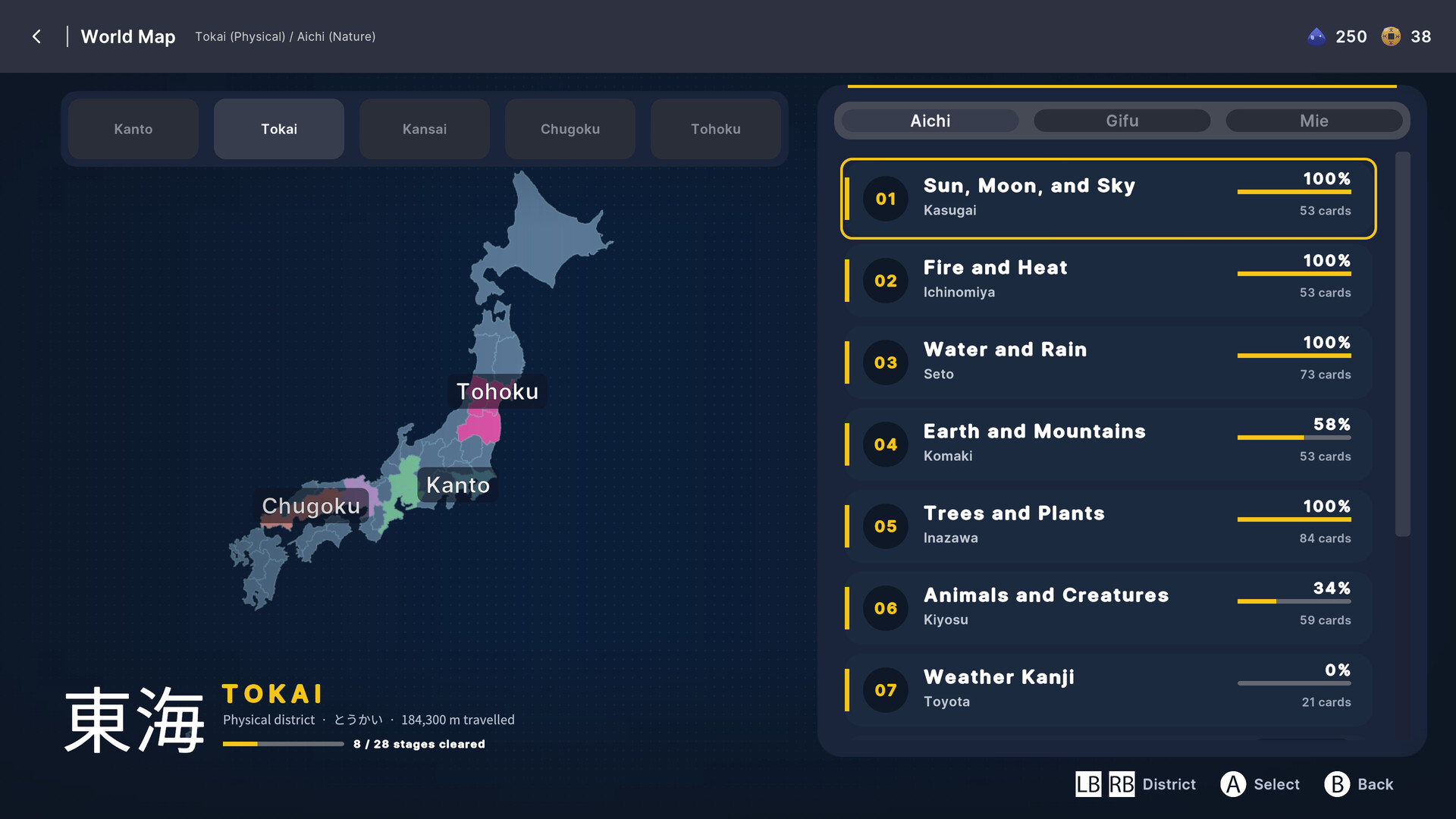Switch to the Tokai region tab
The width and height of the screenshot is (1456, 819).
pyautogui.click(x=279, y=129)
